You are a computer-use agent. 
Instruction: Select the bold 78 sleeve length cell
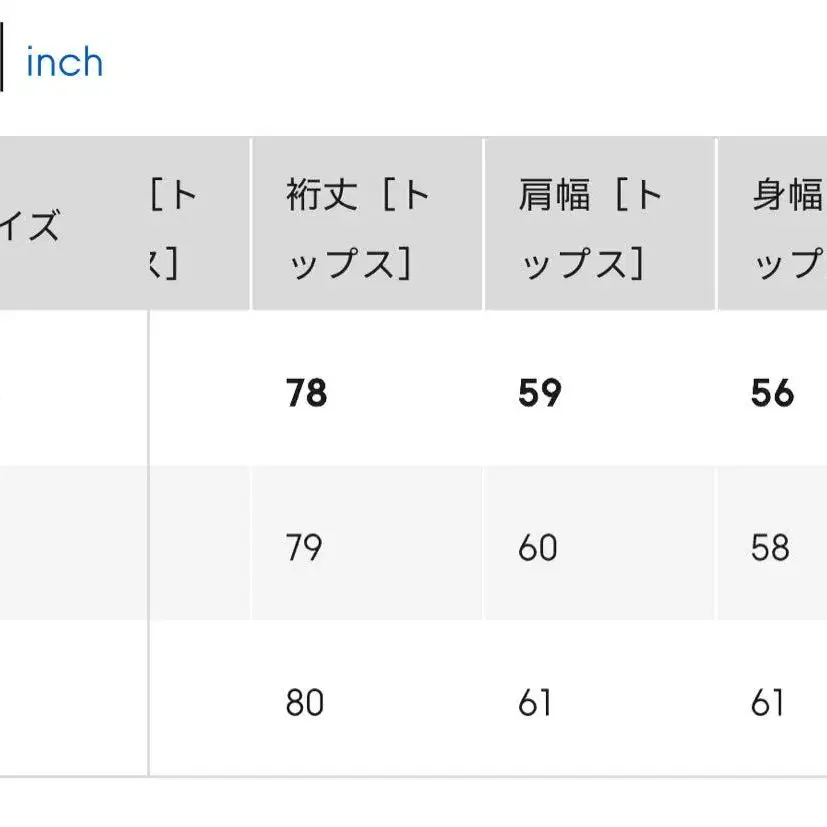pos(306,393)
